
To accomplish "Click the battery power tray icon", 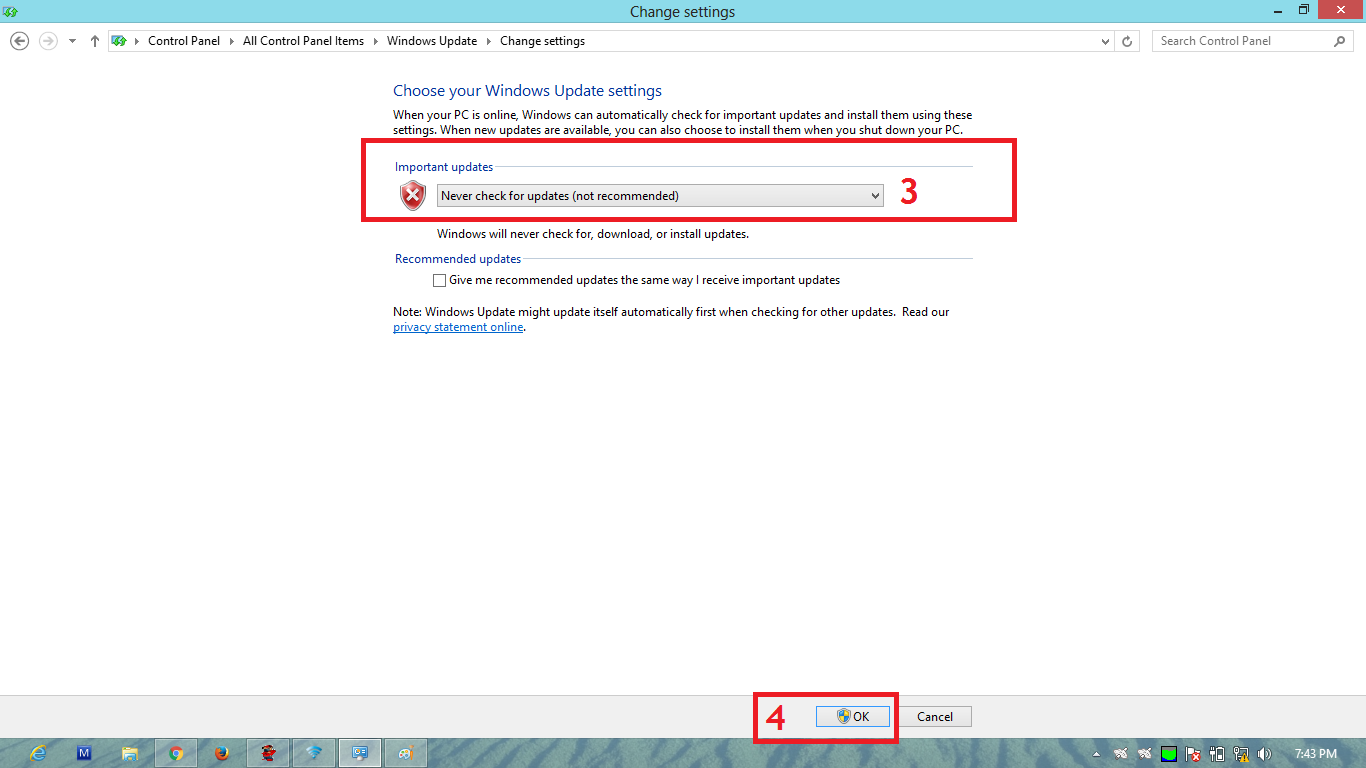I will [1217, 754].
